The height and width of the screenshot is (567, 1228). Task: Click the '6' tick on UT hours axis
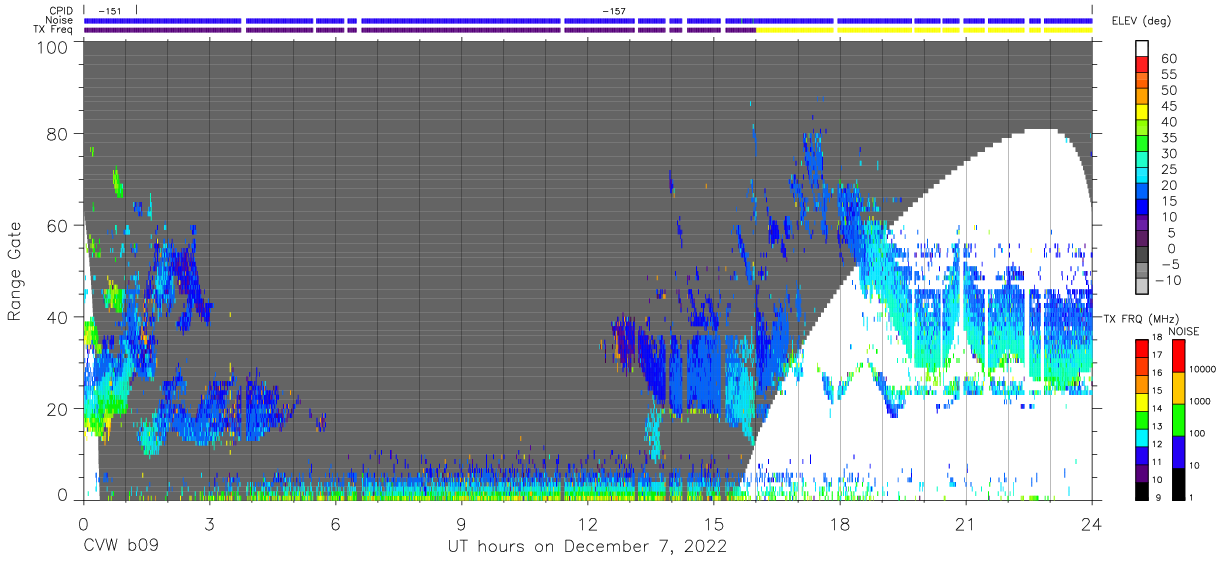pos(336,524)
